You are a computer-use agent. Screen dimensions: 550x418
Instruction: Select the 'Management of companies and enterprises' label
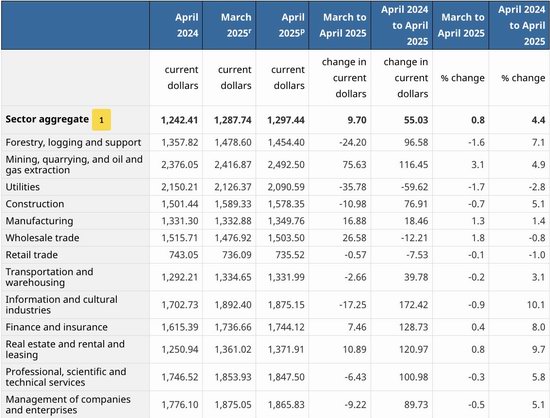point(68,405)
